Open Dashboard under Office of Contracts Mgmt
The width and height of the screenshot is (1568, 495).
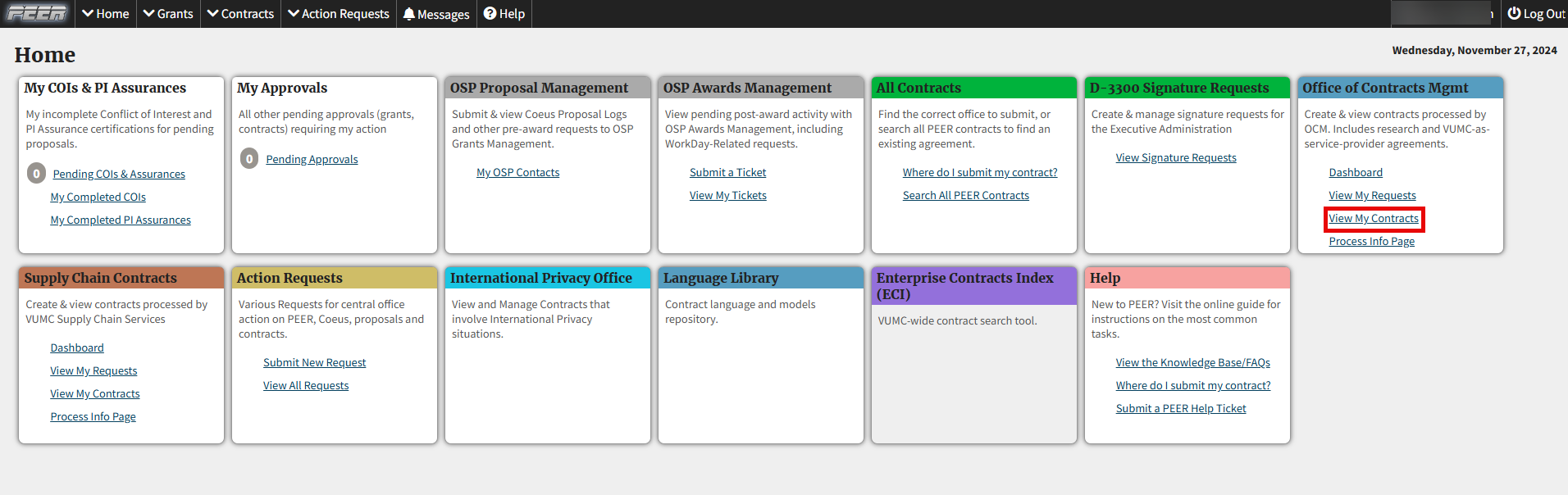coord(1356,172)
